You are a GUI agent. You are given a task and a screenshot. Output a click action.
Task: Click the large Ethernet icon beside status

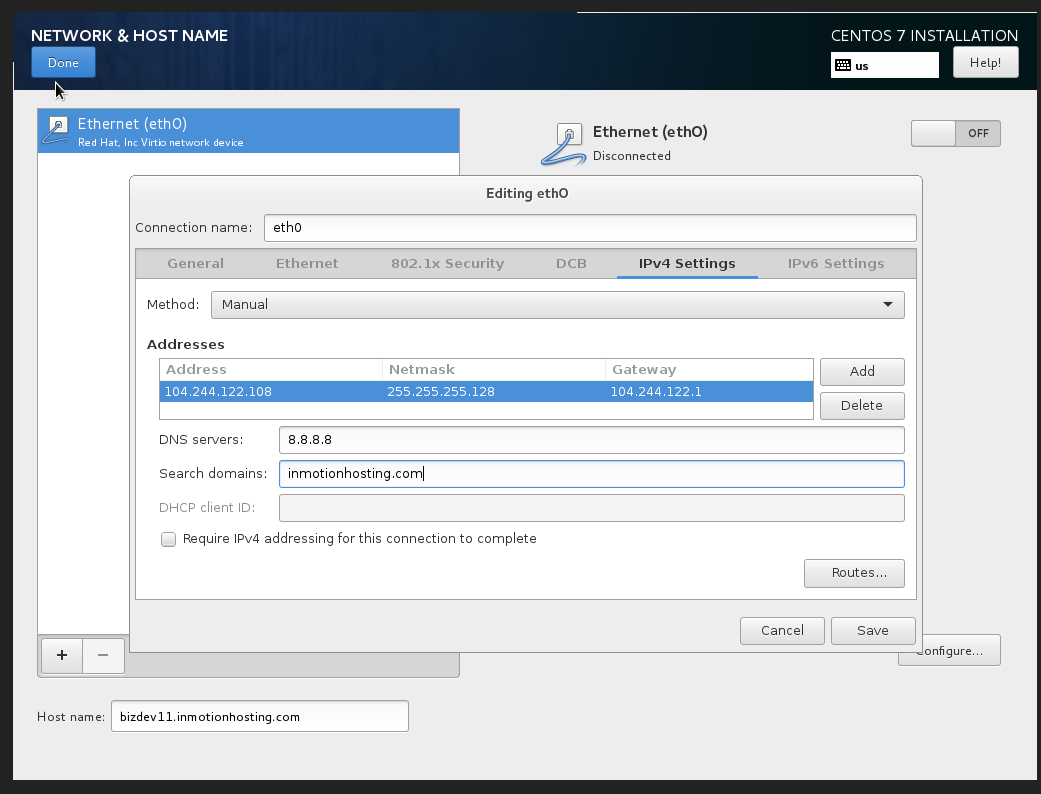(x=565, y=143)
